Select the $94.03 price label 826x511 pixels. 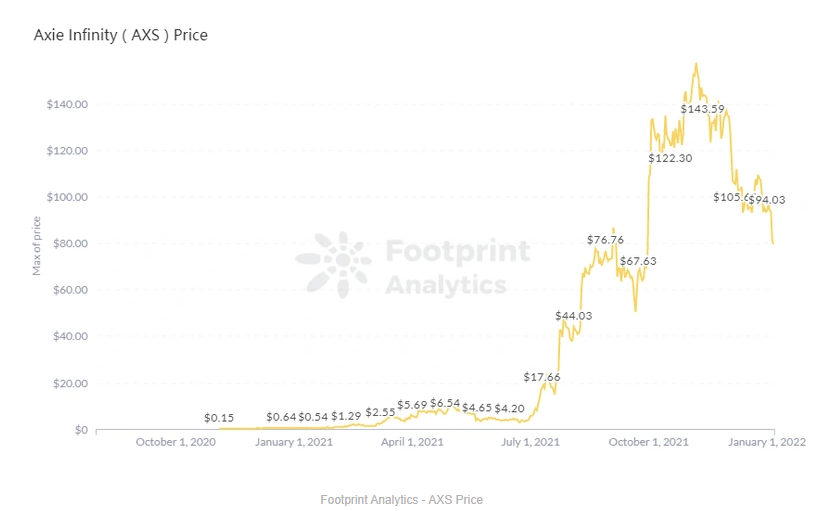(x=768, y=200)
